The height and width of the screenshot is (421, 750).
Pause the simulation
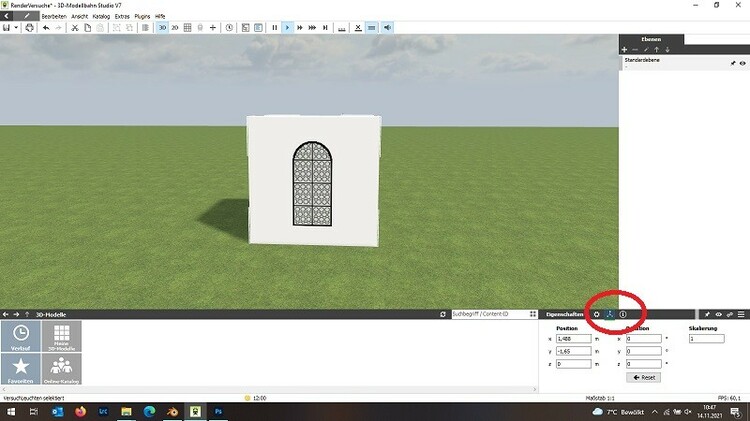tap(275, 28)
